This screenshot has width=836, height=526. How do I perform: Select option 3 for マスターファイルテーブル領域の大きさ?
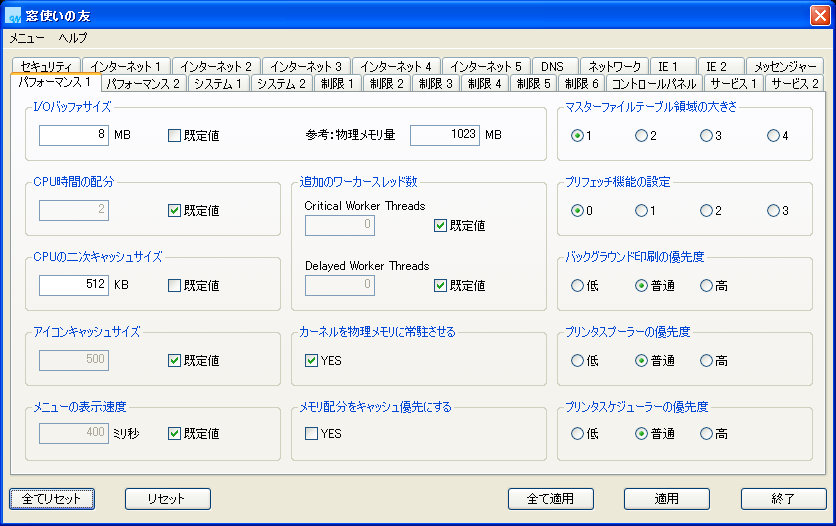coord(707,136)
